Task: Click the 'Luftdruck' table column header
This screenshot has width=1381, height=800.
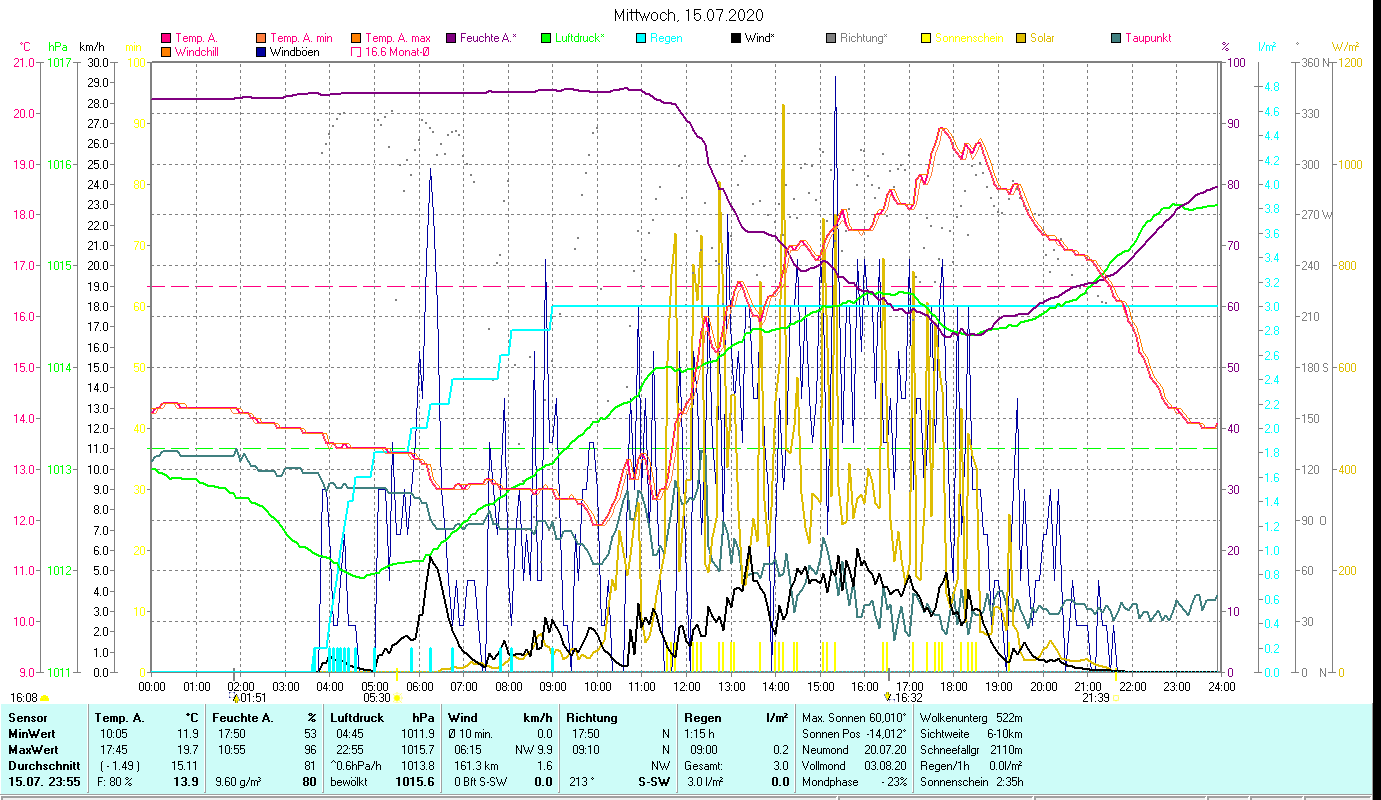Action: [358, 718]
